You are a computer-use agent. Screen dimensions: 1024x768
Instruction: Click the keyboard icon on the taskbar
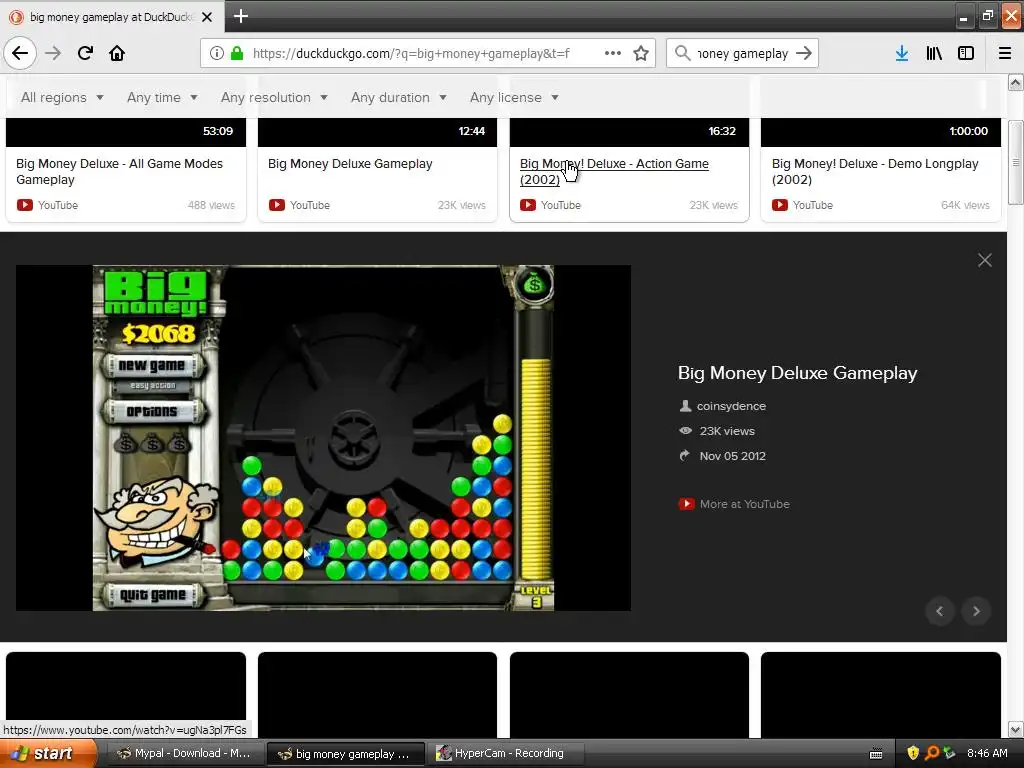tap(876, 754)
